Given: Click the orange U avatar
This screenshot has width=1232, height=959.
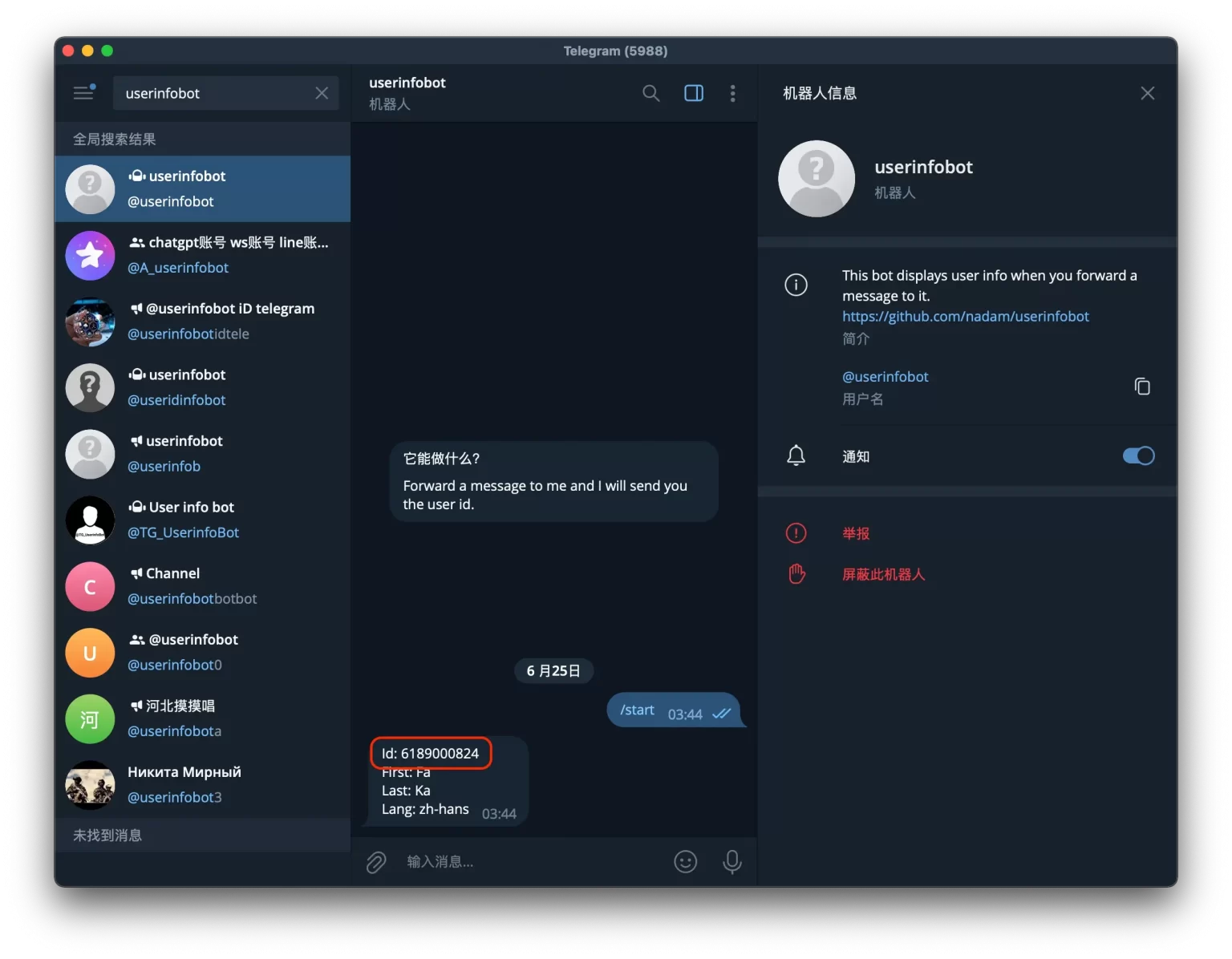Looking at the screenshot, I should tap(90, 653).
